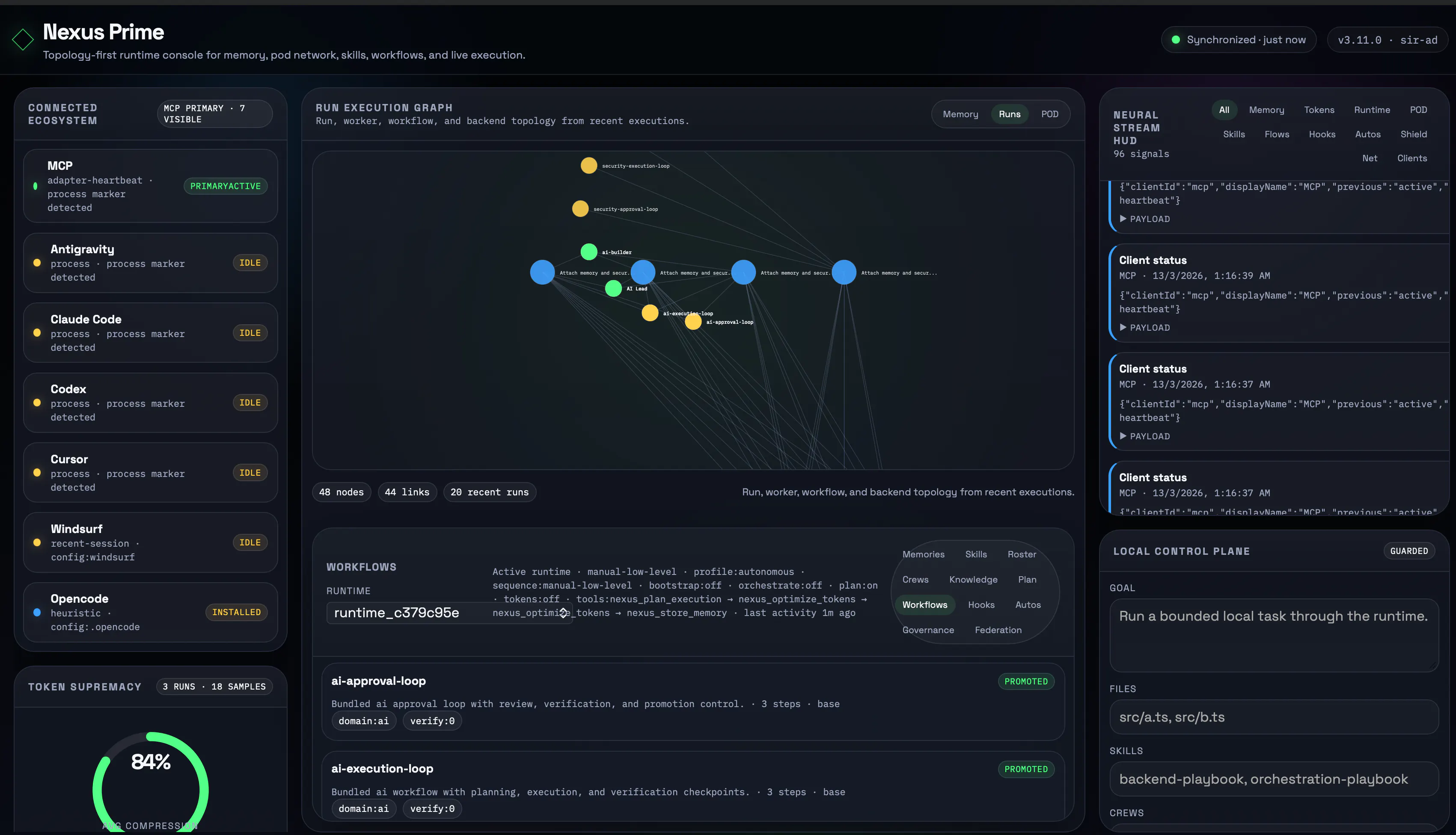This screenshot has height=835, width=1456.
Task: Select the green AI Lead graph node
Action: (x=613, y=288)
